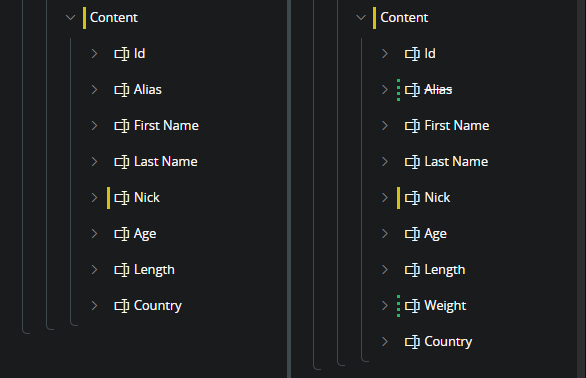Screen dimensions: 586x378
Task: Select the Last Name item in right tree
Action: pyautogui.click(x=456, y=162)
